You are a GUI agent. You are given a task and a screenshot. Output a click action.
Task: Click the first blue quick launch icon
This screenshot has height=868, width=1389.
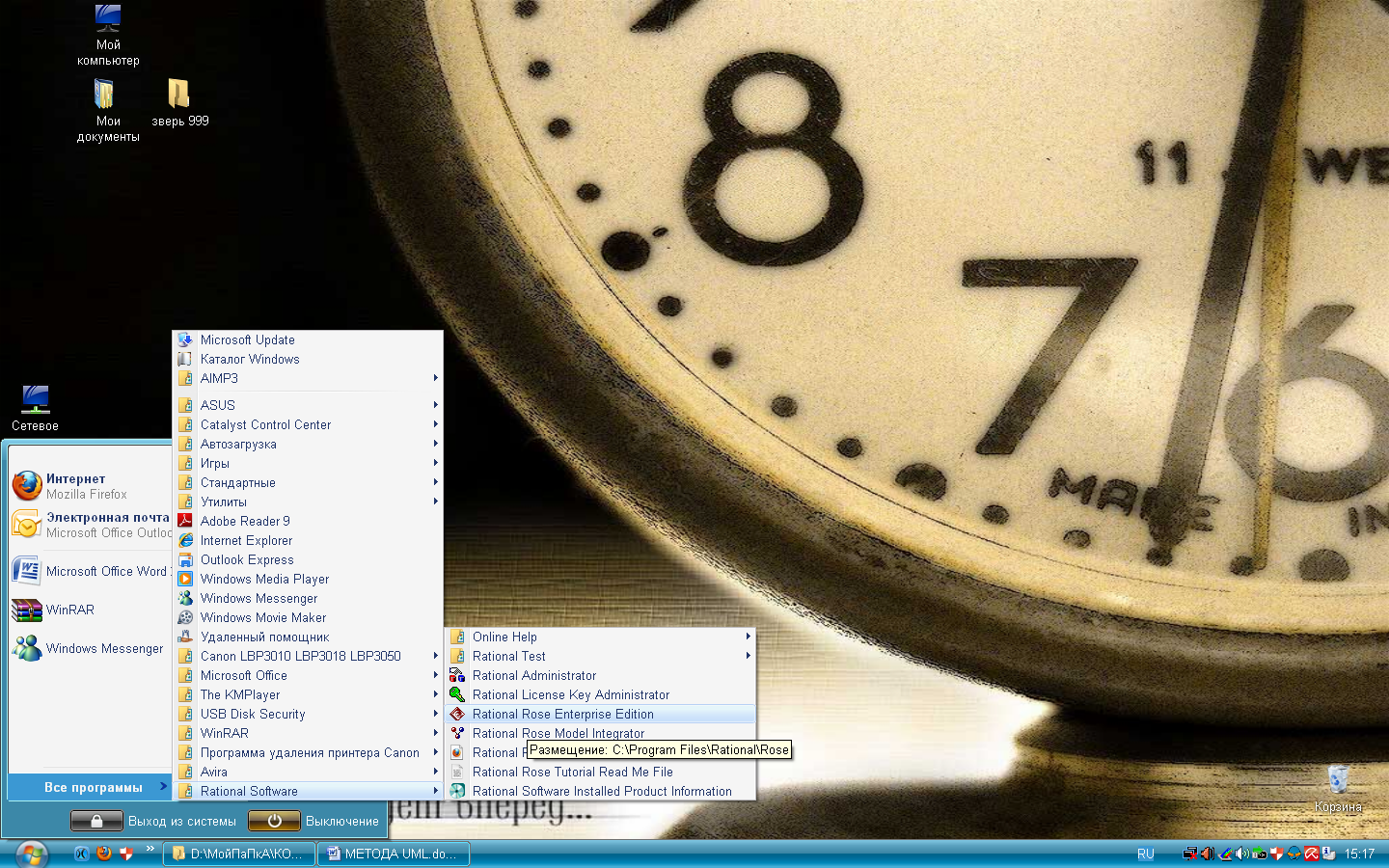click(x=82, y=854)
